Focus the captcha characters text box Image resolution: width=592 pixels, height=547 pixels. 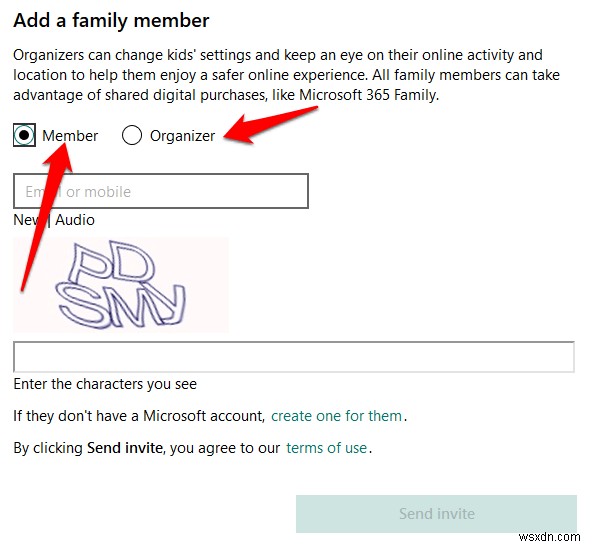tap(294, 357)
